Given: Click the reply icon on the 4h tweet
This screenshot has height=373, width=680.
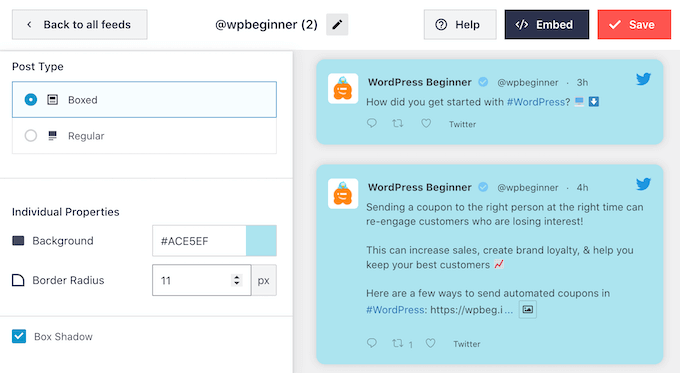Looking at the screenshot, I should (x=372, y=343).
